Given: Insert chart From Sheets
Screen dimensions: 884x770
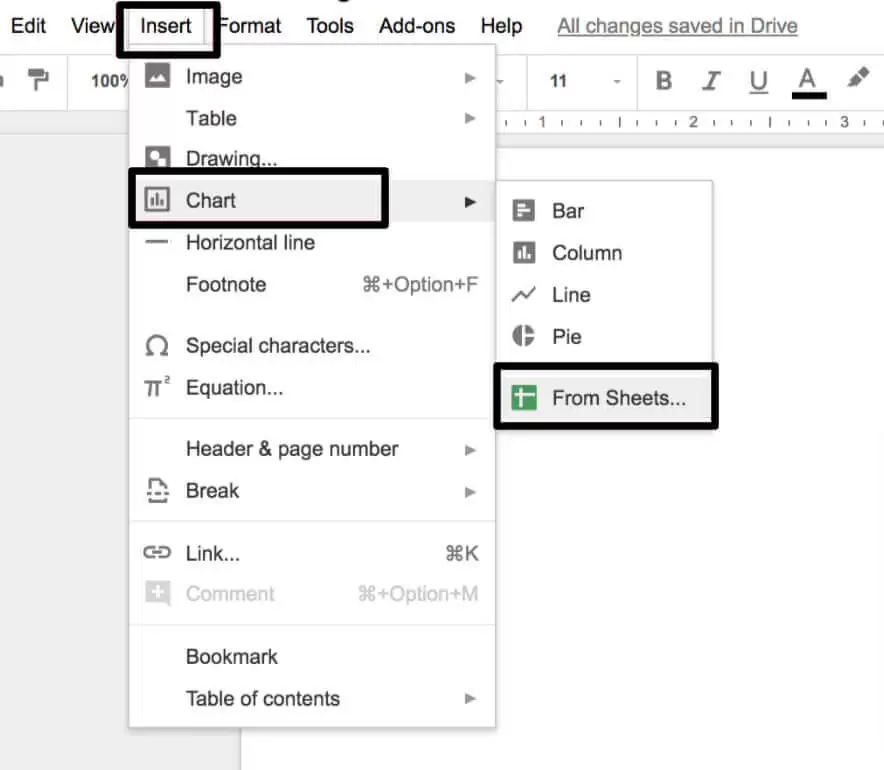Looking at the screenshot, I should tap(618, 398).
